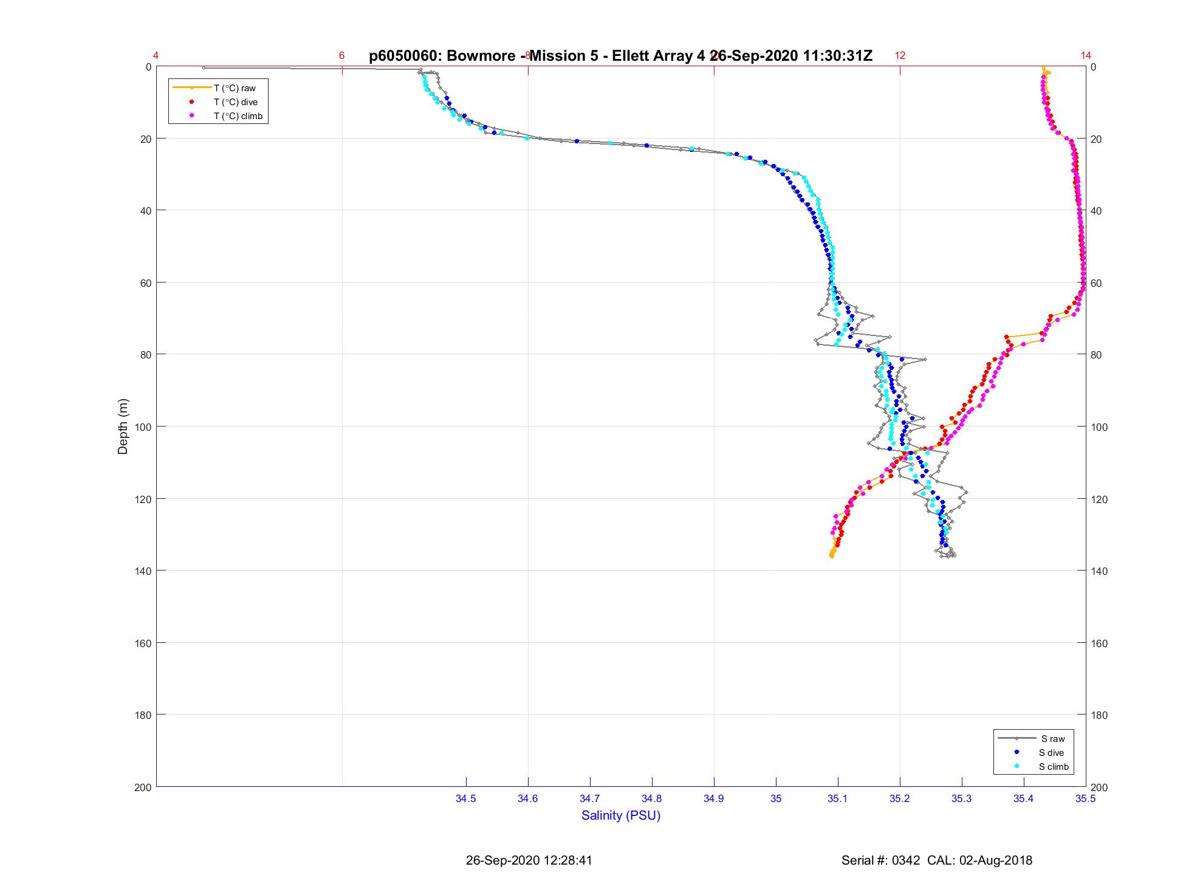The height and width of the screenshot is (885, 1200).
Task: Select the "Salinity (PSU)" axis label
Action: tap(621, 816)
